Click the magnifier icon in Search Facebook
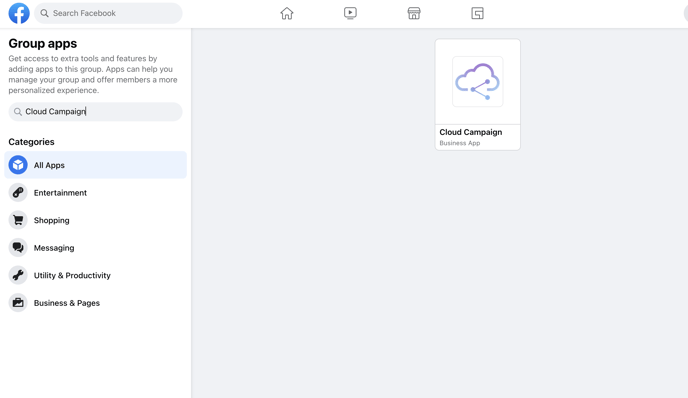This screenshot has height=398, width=688. point(44,13)
